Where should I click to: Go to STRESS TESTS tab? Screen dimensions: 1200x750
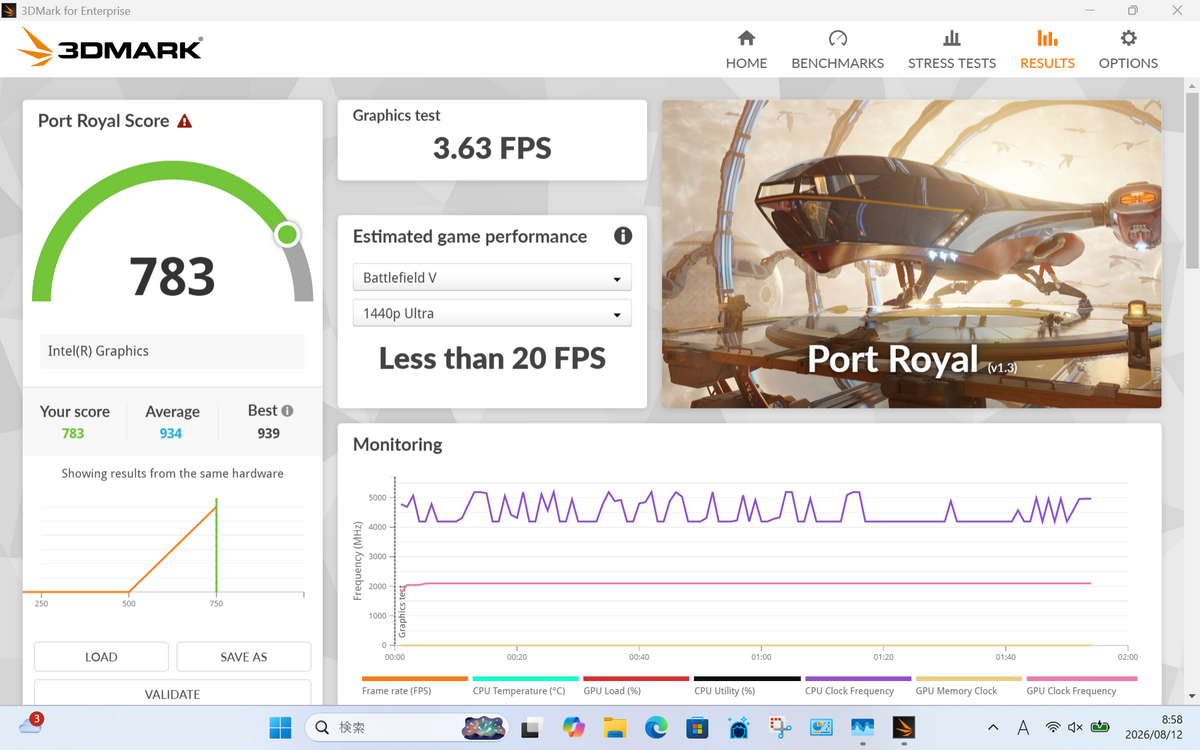coord(951,50)
